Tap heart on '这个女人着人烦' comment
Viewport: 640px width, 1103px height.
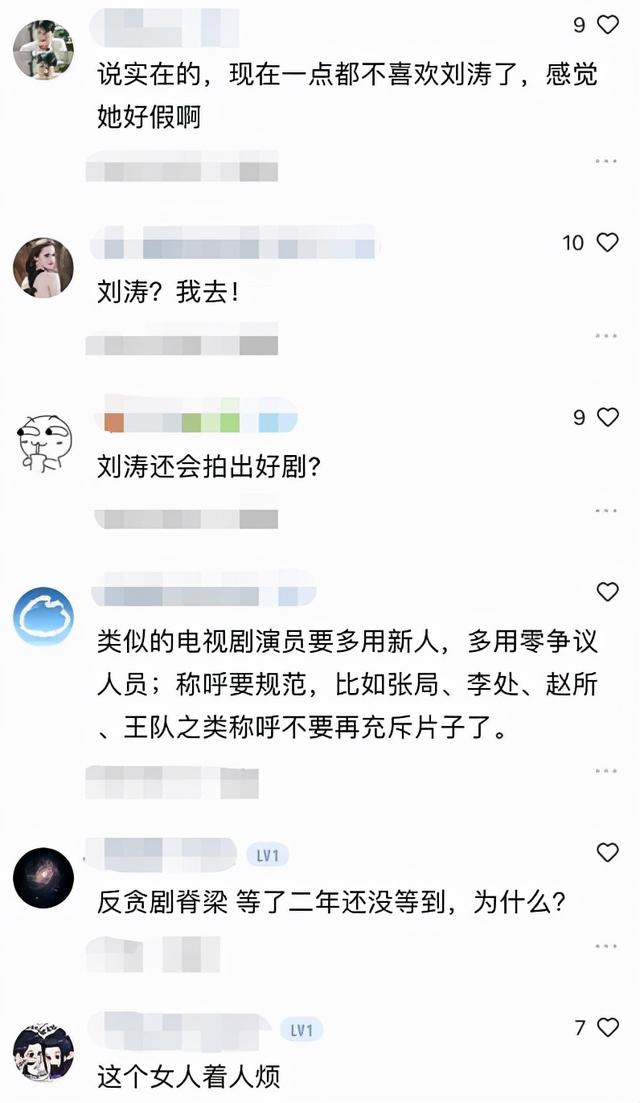click(x=608, y=1027)
